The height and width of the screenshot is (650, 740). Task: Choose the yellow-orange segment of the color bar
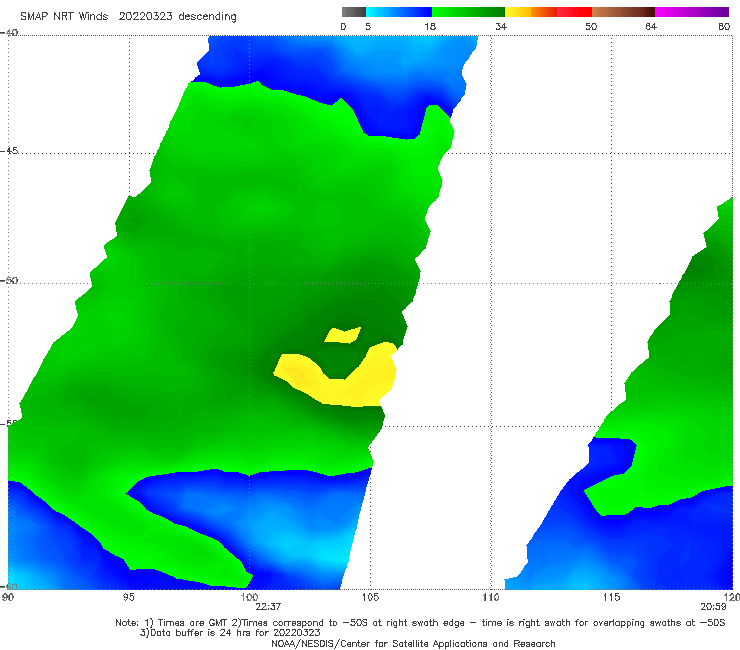pyautogui.click(x=531, y=12)
